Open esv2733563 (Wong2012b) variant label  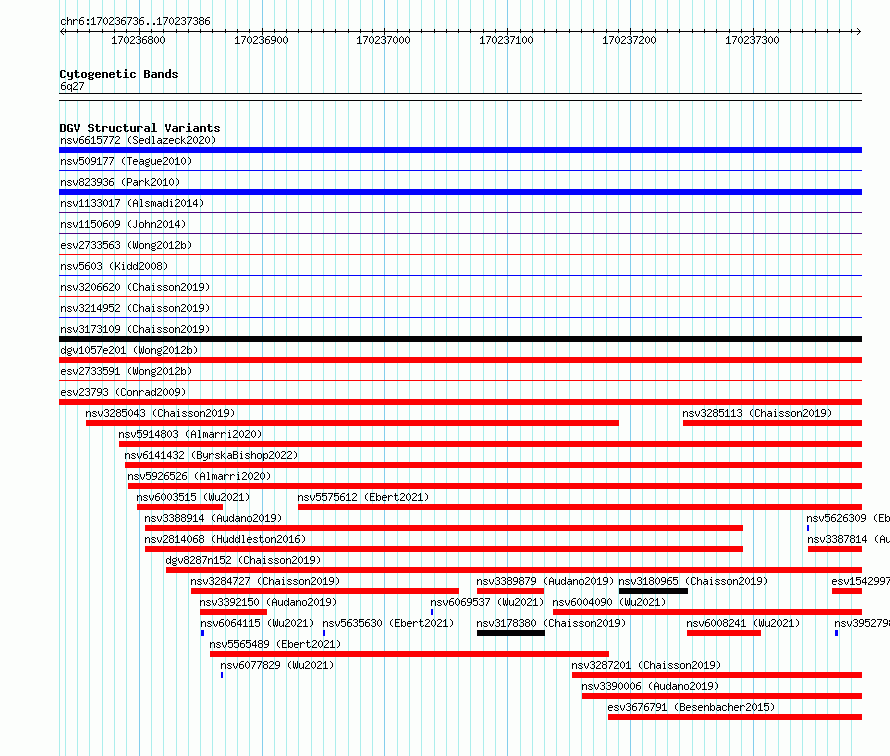126,245
